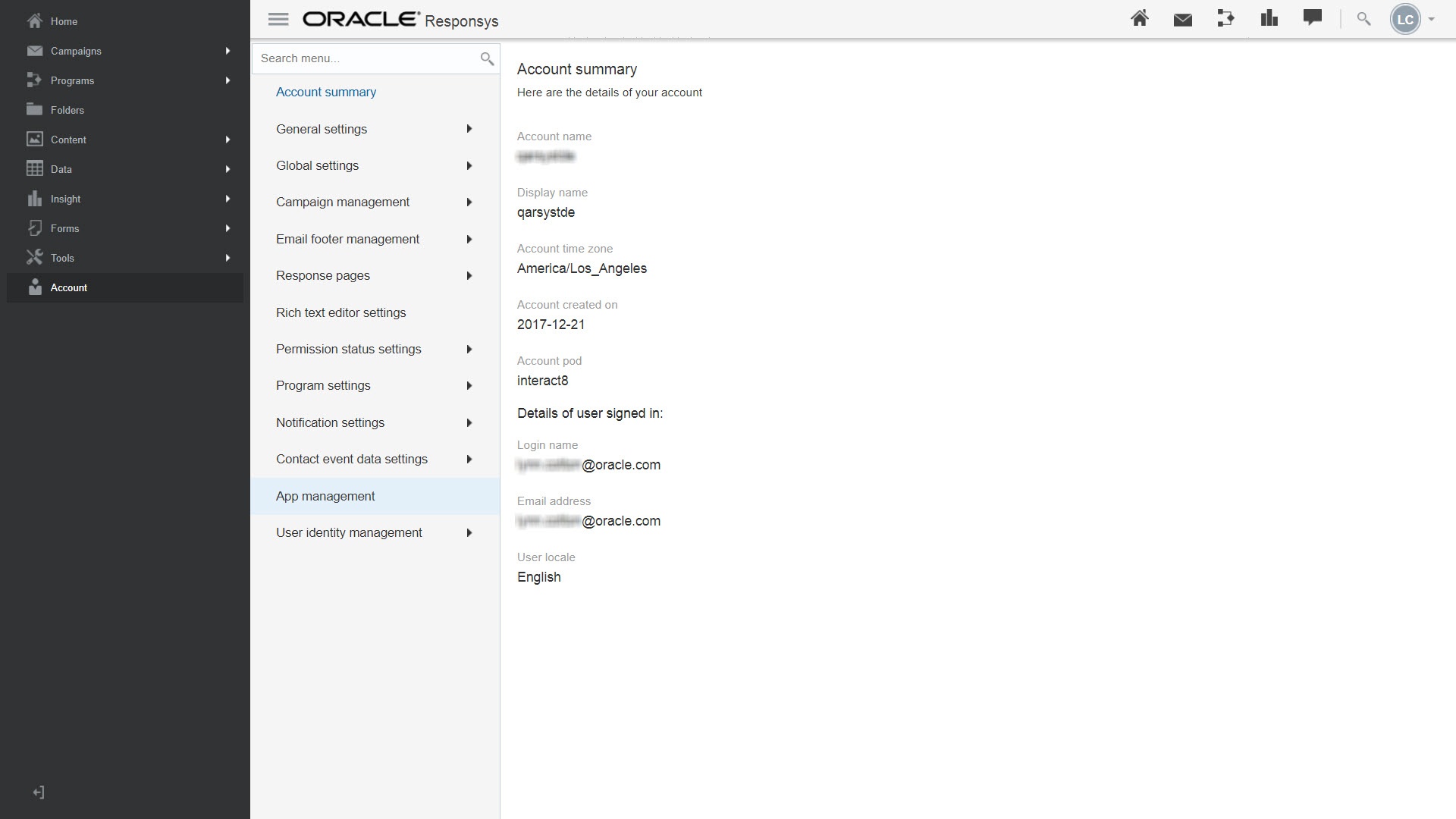The width and height of the screenshot is (1456, 819).
Task: Click the Home icon in top toolbar
Action: pyautogui.click(x=1139, y=19)
